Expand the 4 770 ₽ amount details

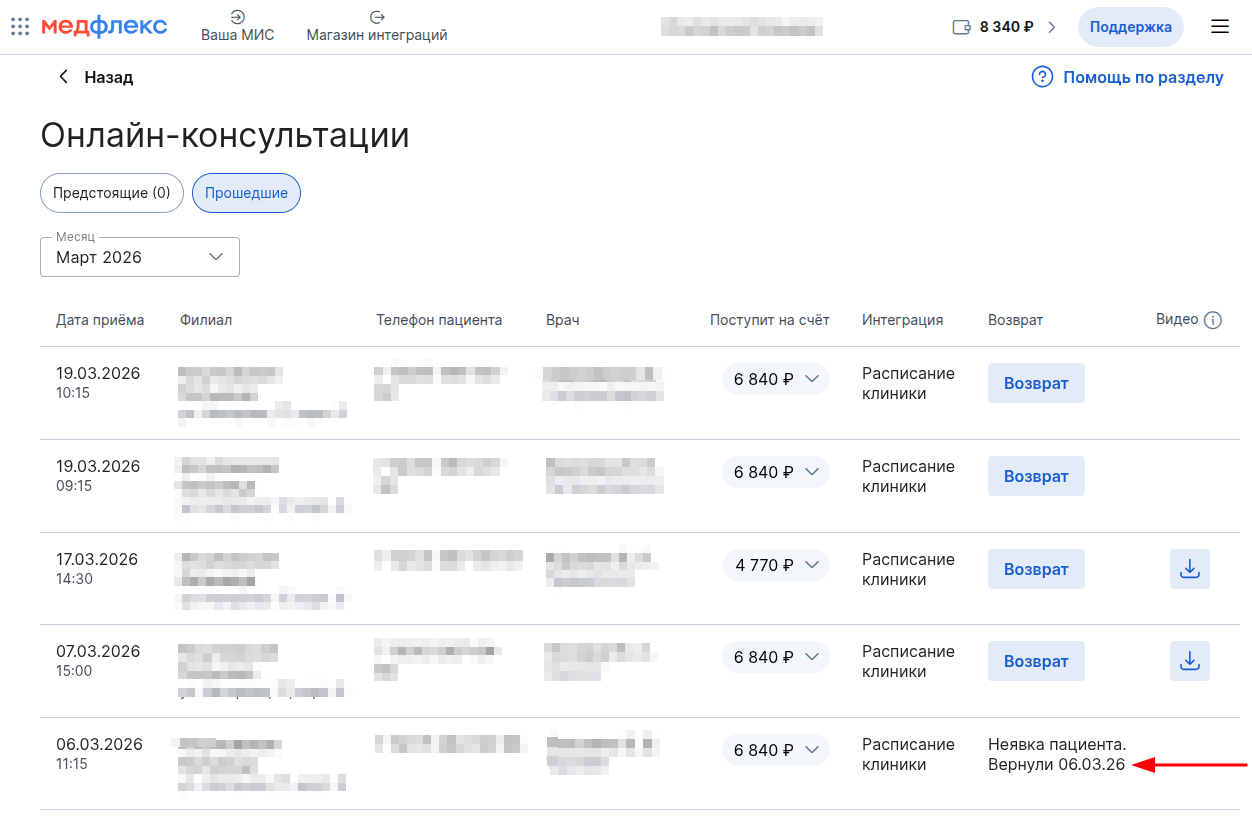[x=776, y=565]
